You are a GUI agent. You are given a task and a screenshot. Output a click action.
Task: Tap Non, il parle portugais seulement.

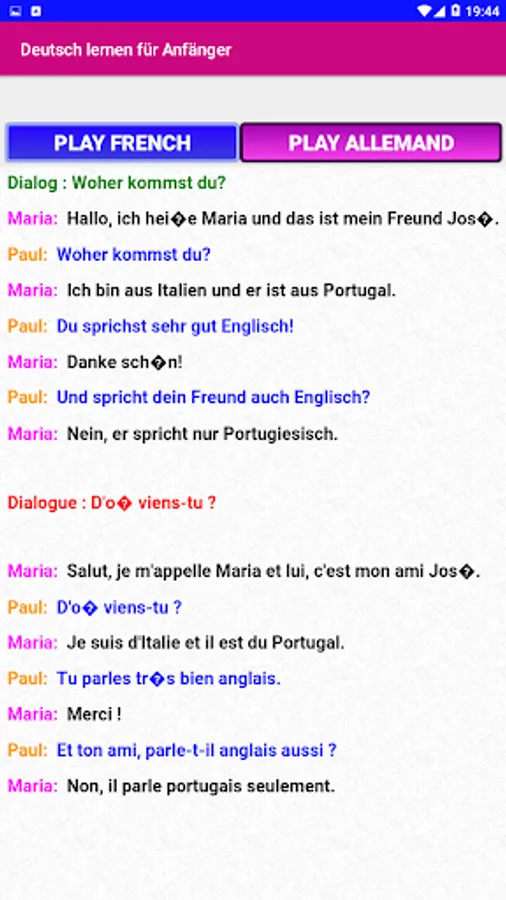point(200,786)
